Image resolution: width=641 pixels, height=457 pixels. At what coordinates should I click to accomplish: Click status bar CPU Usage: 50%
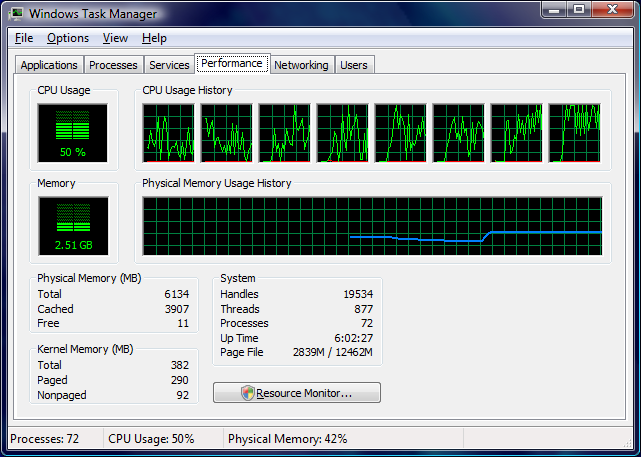pos(151,439)
